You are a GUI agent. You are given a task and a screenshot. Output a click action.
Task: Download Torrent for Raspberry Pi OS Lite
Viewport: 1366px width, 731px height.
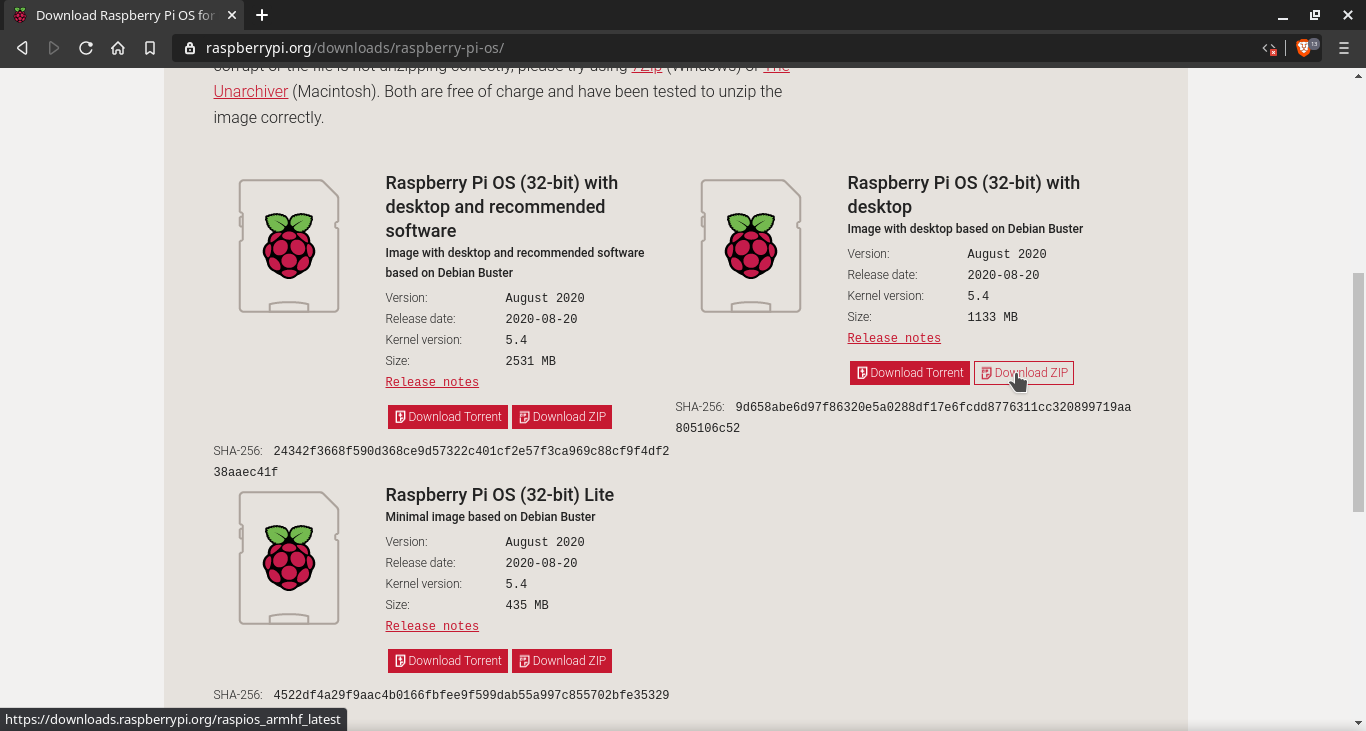(x=448, y=661)
